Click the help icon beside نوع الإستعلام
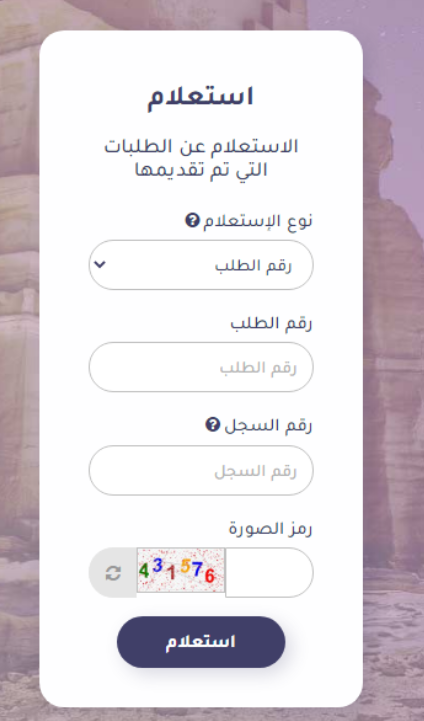This screenshot has width=424, height=721. coord(192,220)
